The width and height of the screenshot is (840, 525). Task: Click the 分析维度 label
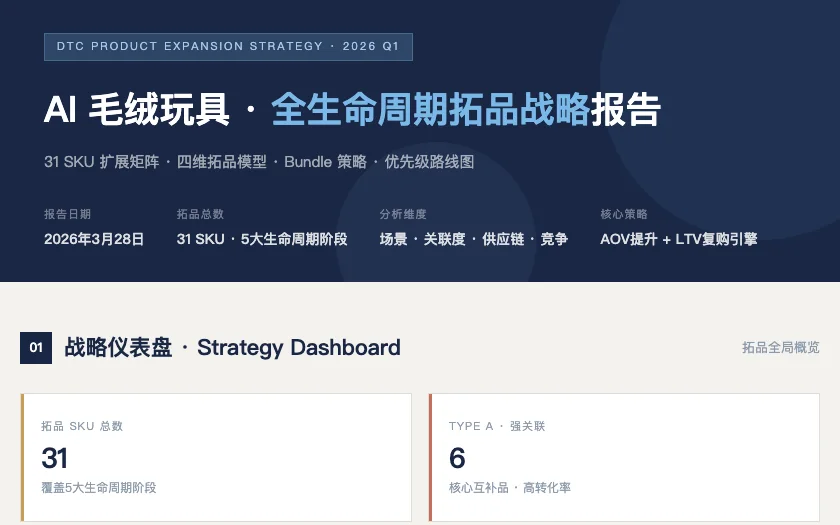403,214
